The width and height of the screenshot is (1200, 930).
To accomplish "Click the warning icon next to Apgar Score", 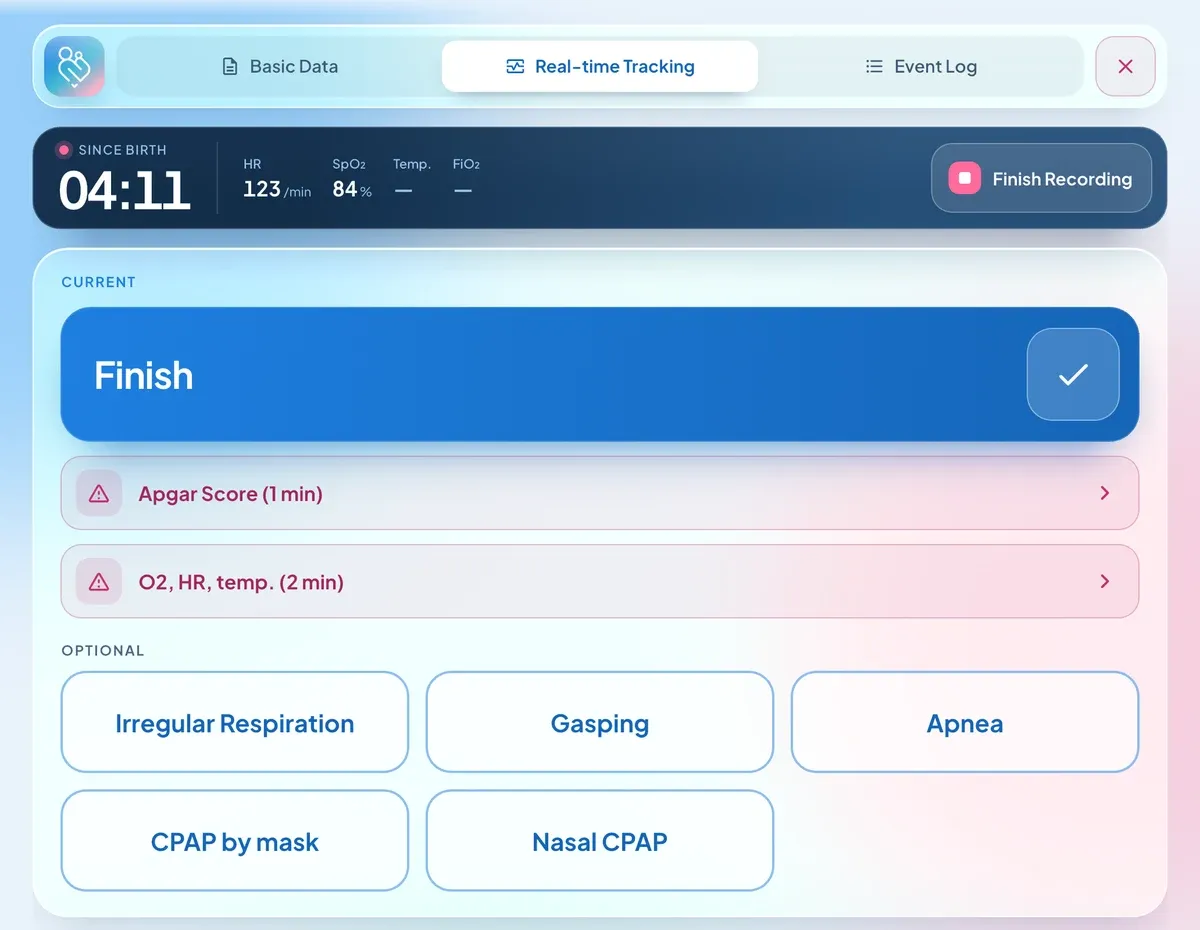I will click(x=99, y=493).
